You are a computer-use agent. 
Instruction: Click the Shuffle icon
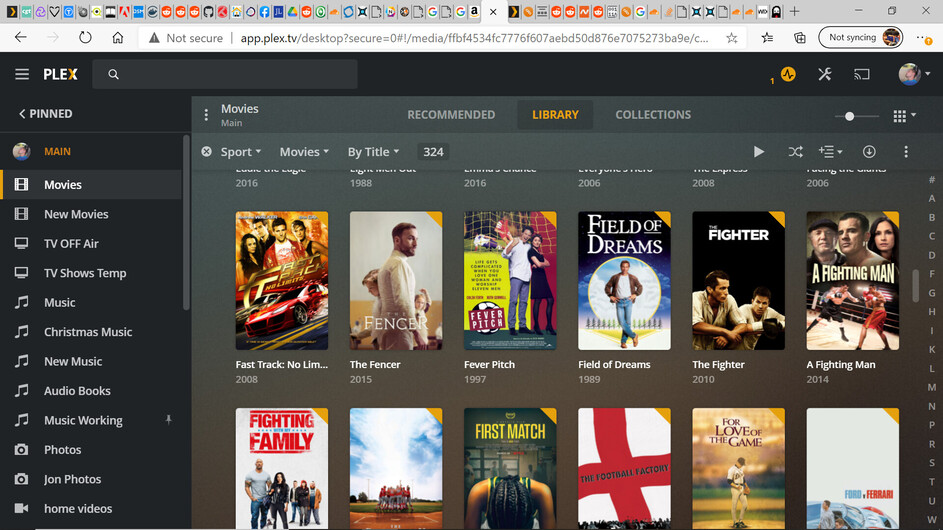coord(795,152)
